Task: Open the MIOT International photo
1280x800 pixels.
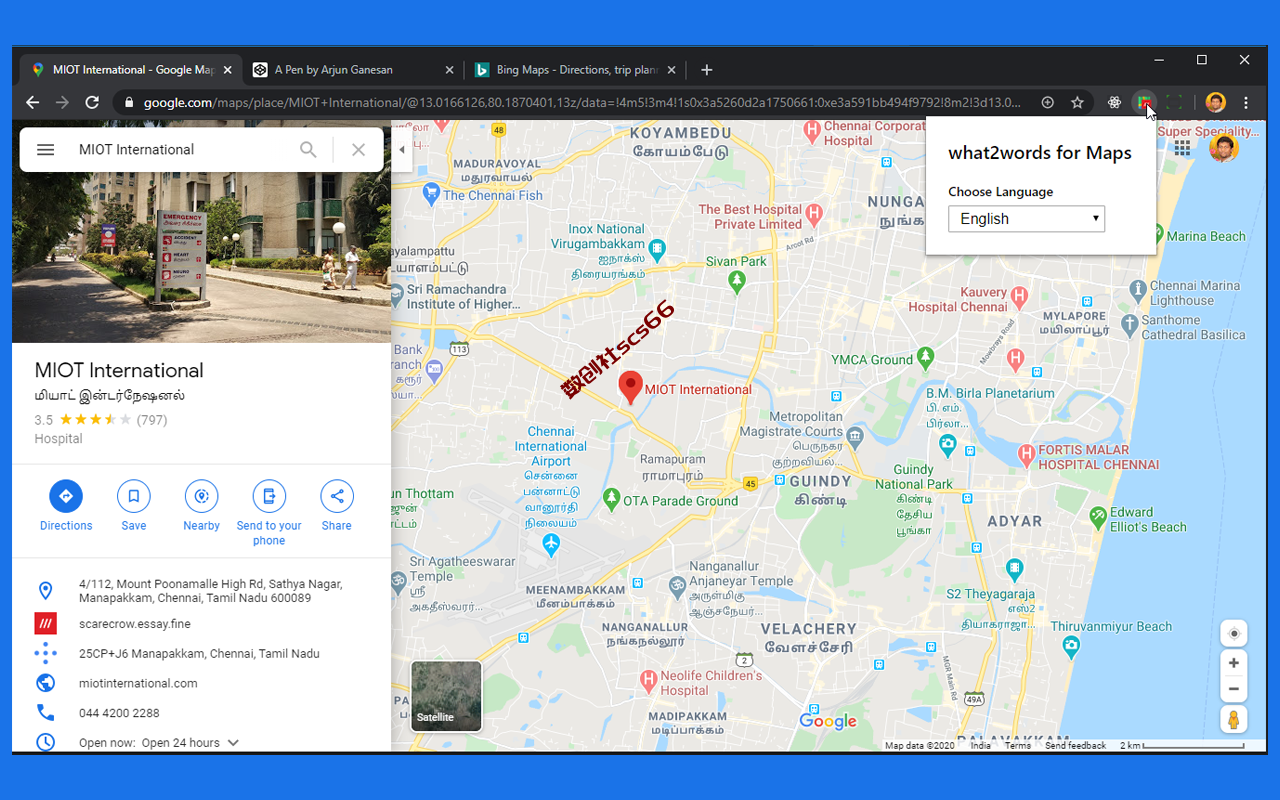Action: (201, 257)
